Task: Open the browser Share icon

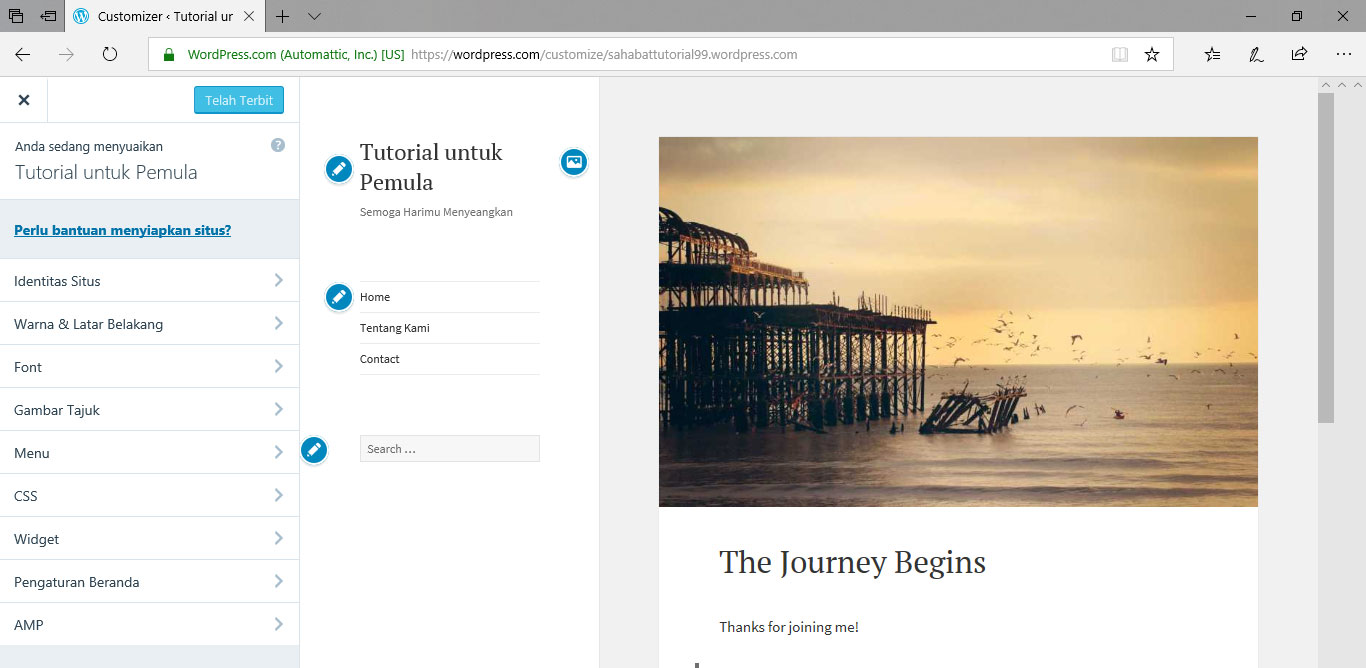Action: (x=1299, y=55)
